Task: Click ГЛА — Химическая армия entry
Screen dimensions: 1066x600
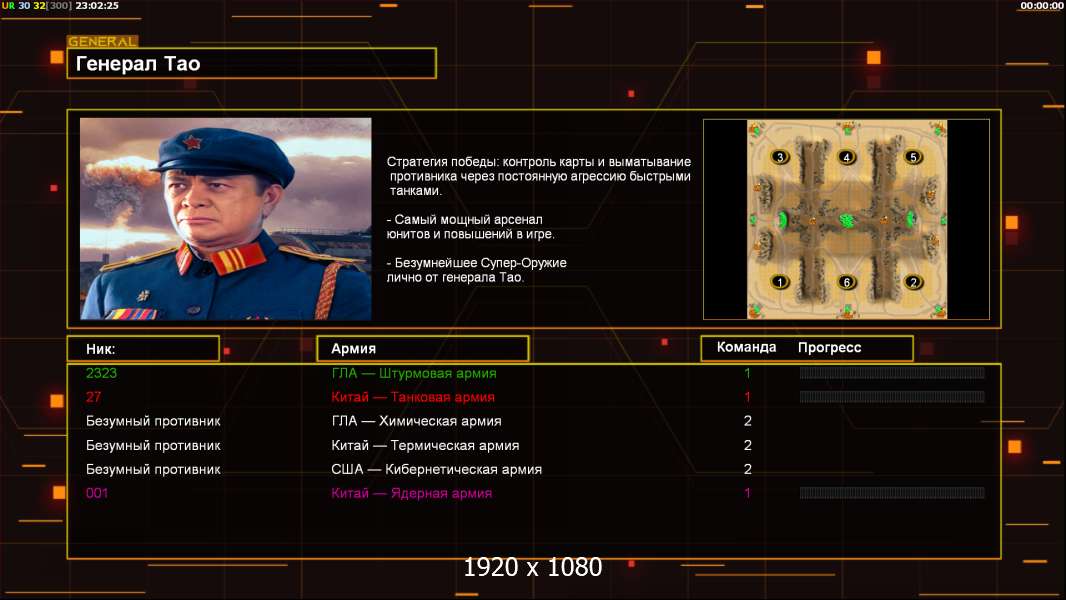Action: [416, 421]
